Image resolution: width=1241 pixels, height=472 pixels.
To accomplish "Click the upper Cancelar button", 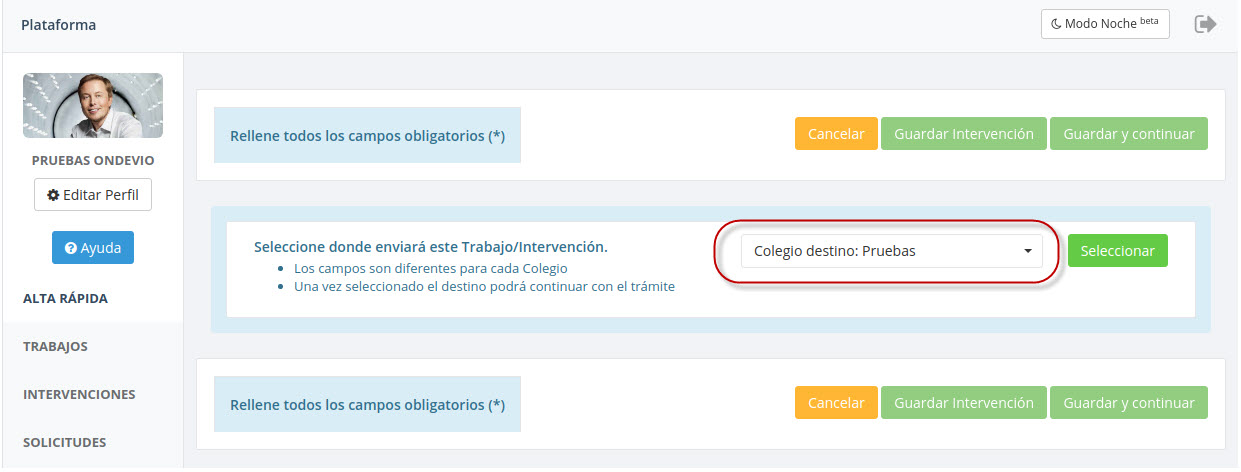I will [836, 134].
